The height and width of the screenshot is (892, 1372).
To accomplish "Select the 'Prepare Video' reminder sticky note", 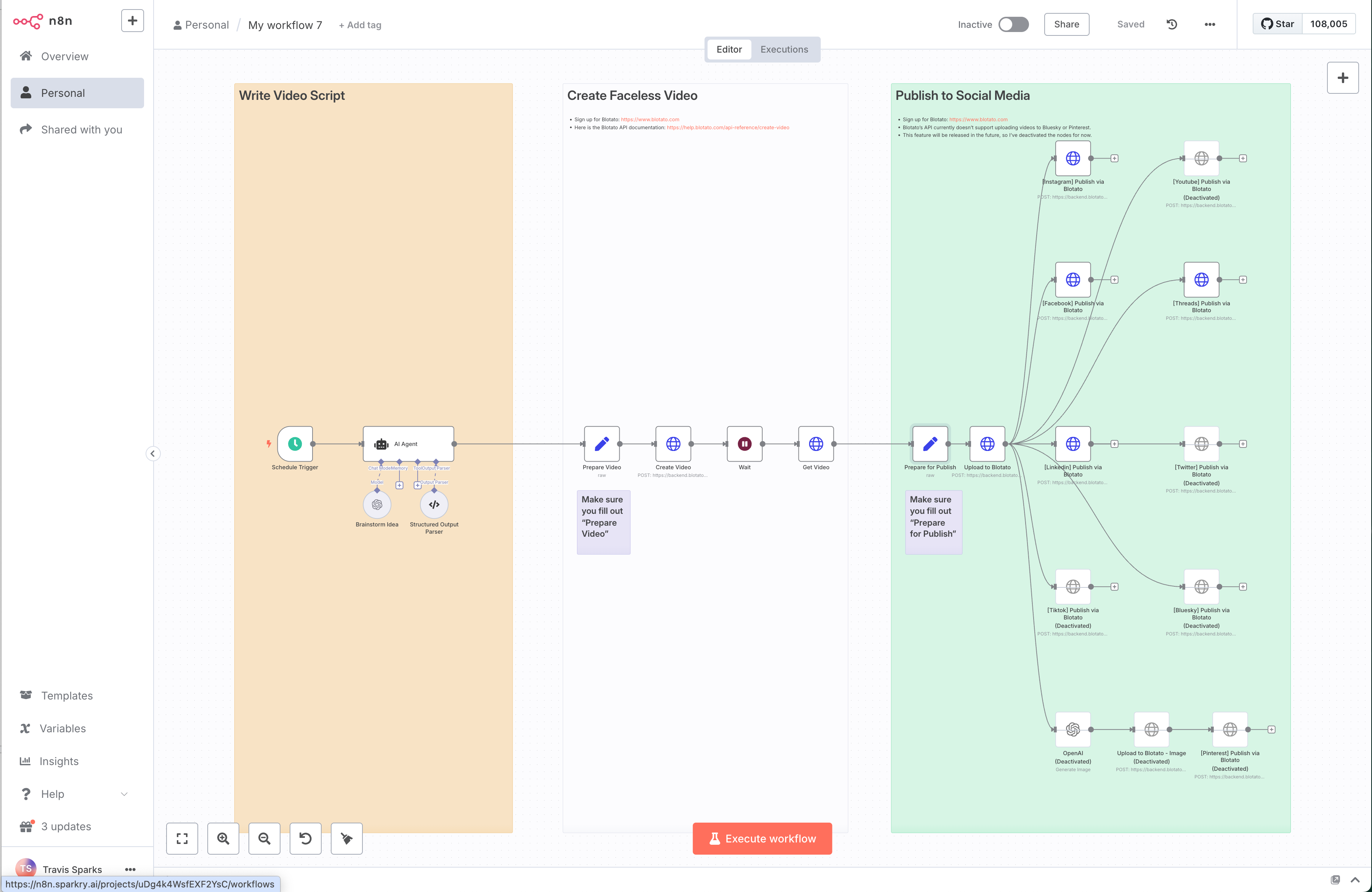I will (604, 522).
